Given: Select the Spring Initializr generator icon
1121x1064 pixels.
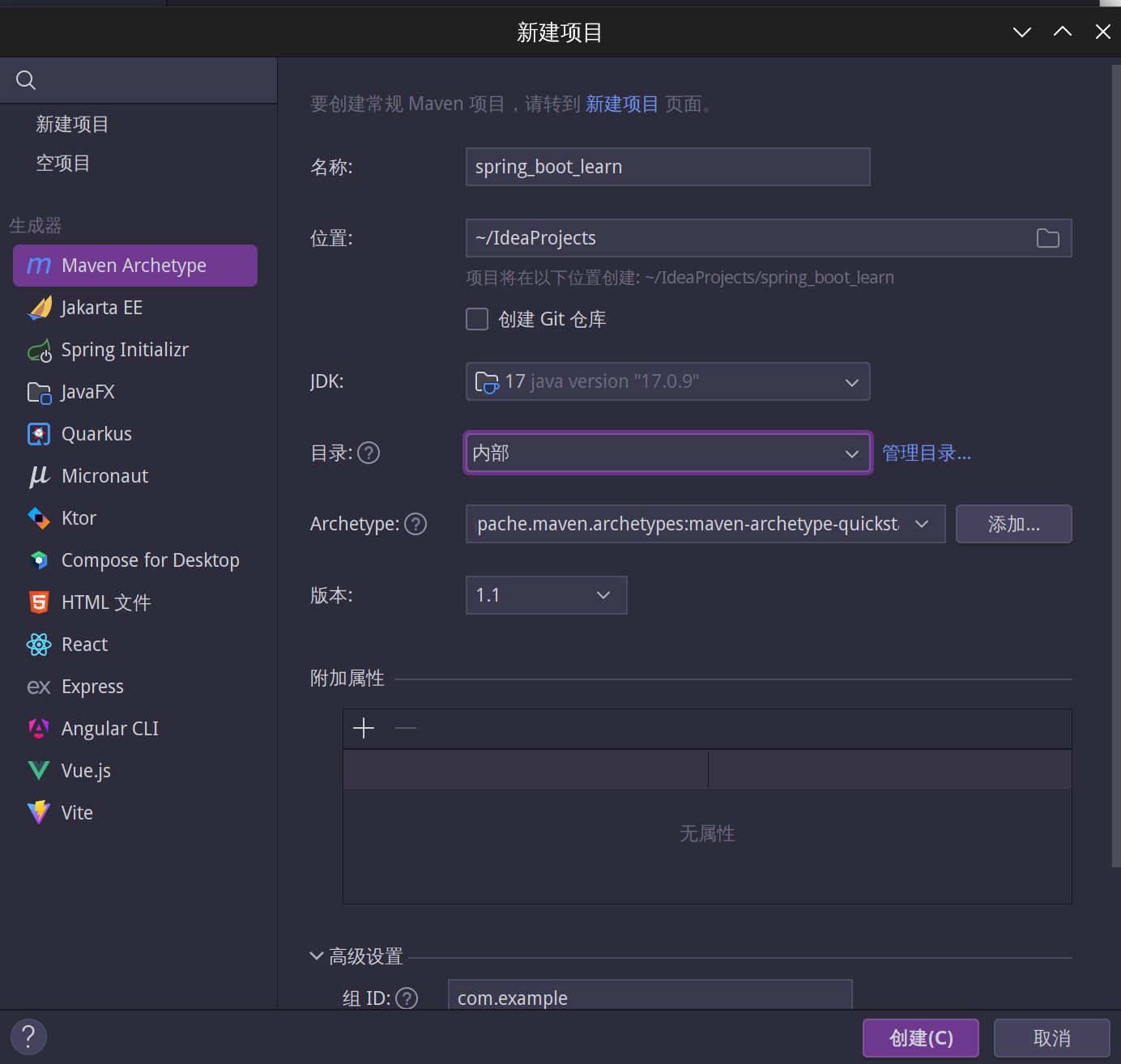Looking at the screenshot, I should pos(39,351).
